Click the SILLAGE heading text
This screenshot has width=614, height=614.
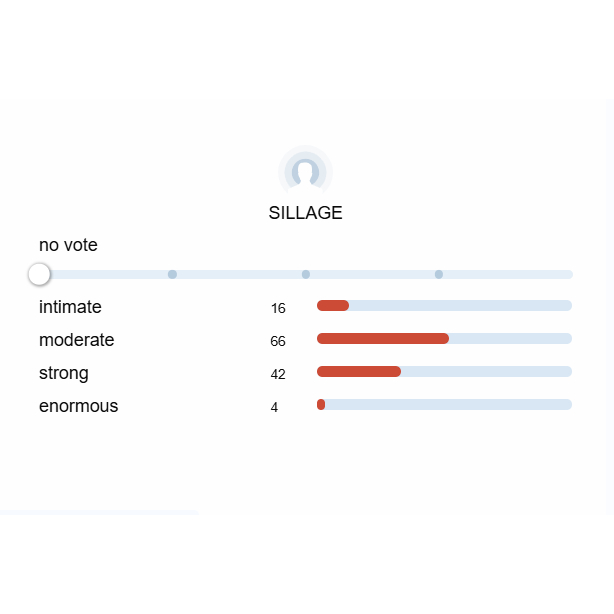click(305, 213)
